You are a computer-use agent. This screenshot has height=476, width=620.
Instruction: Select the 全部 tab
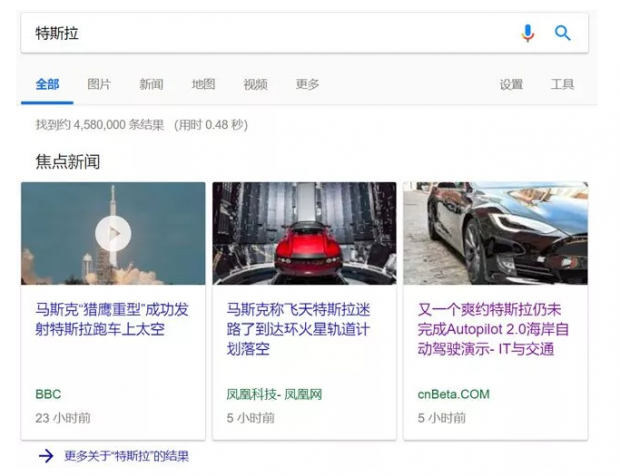pyautogui.click(x=47, y=84)
